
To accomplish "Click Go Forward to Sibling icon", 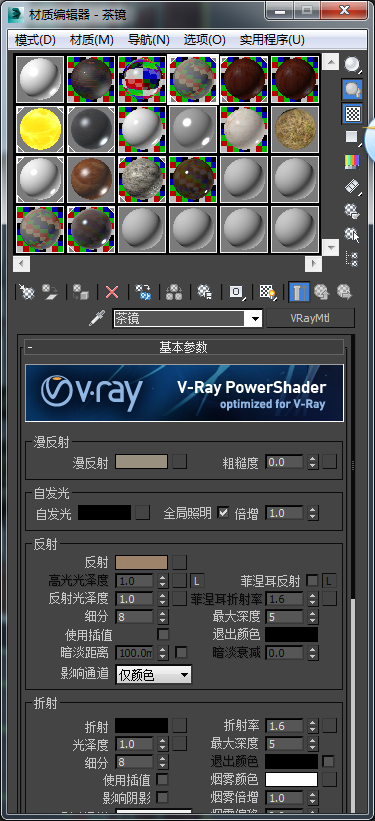I will point(344,292).
